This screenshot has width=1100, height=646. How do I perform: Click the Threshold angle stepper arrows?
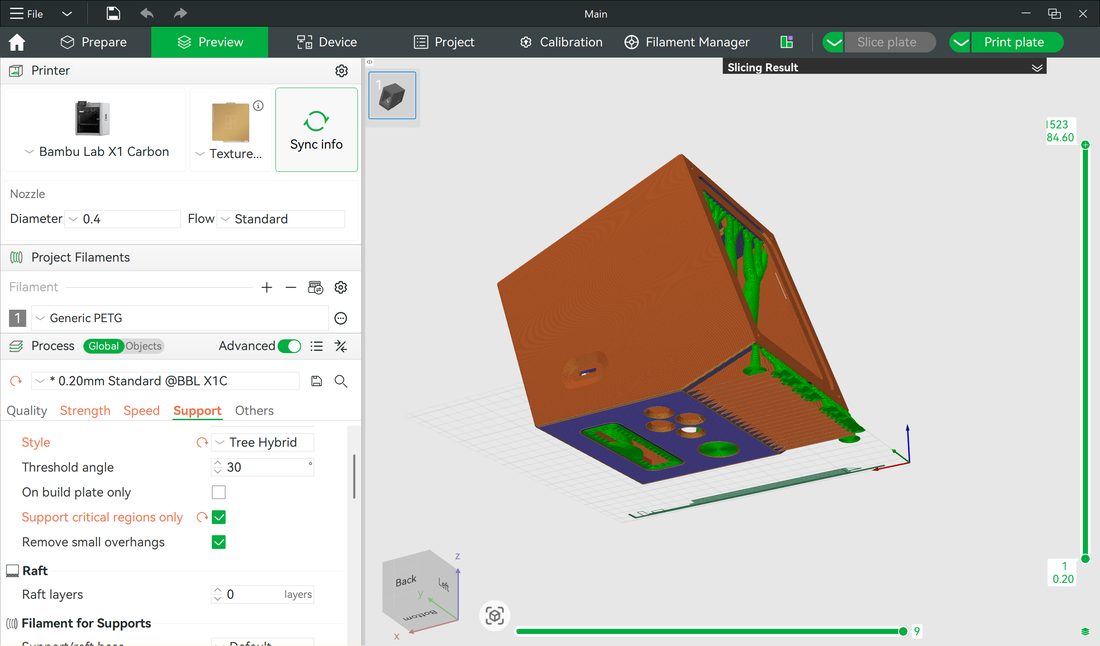(217, 467)
